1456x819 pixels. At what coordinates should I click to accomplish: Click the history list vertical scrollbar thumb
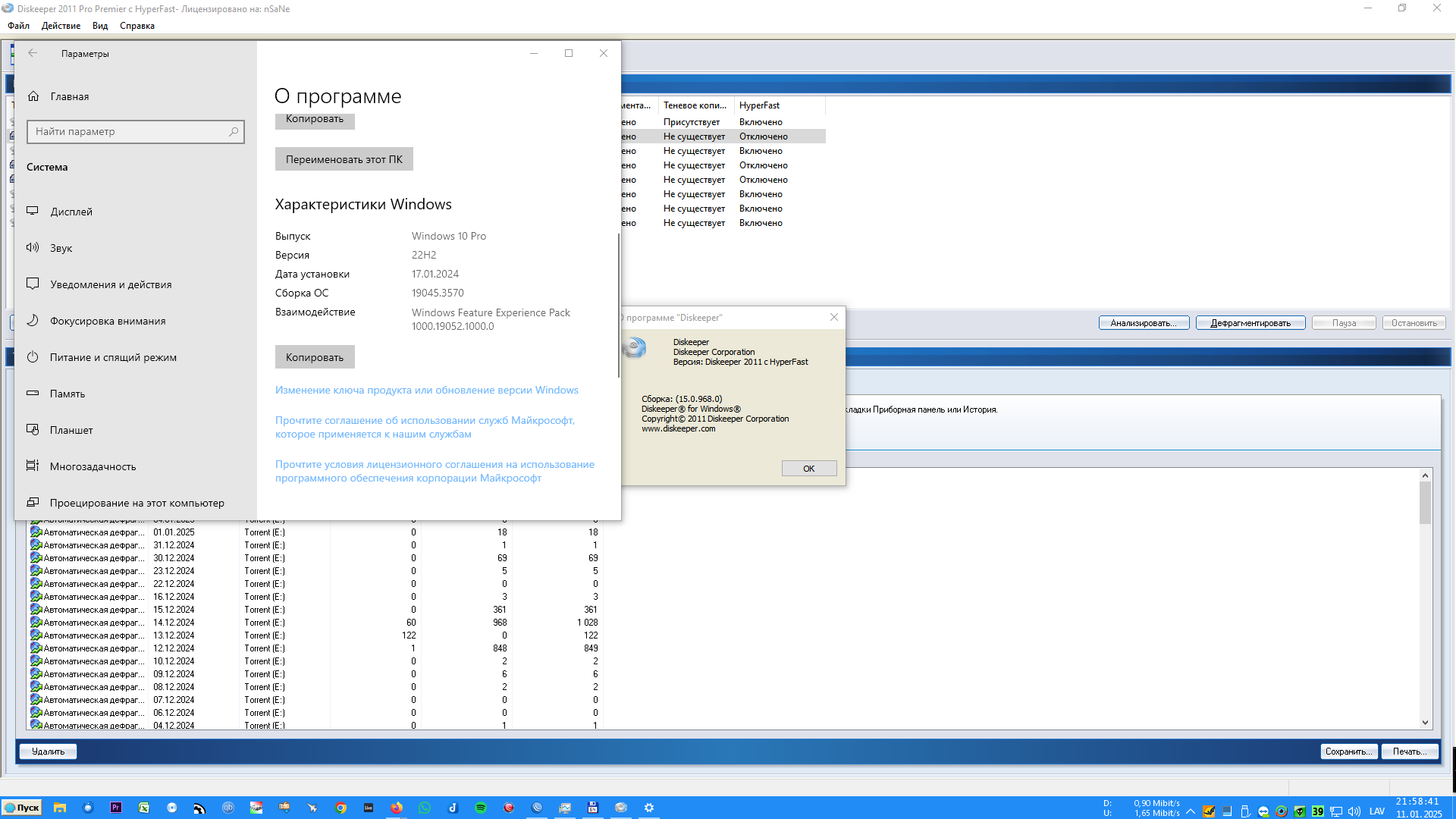tap(1426, 503)
